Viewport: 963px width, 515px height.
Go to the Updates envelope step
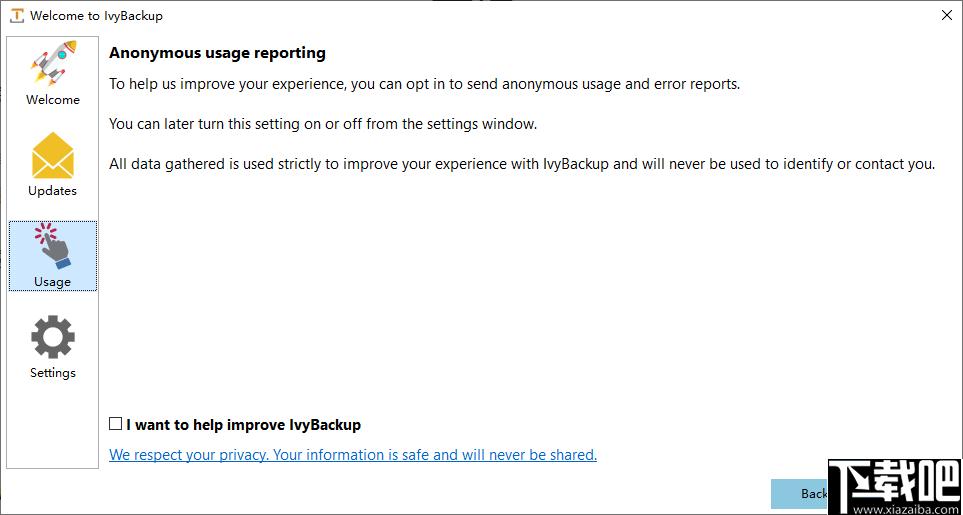53,165
